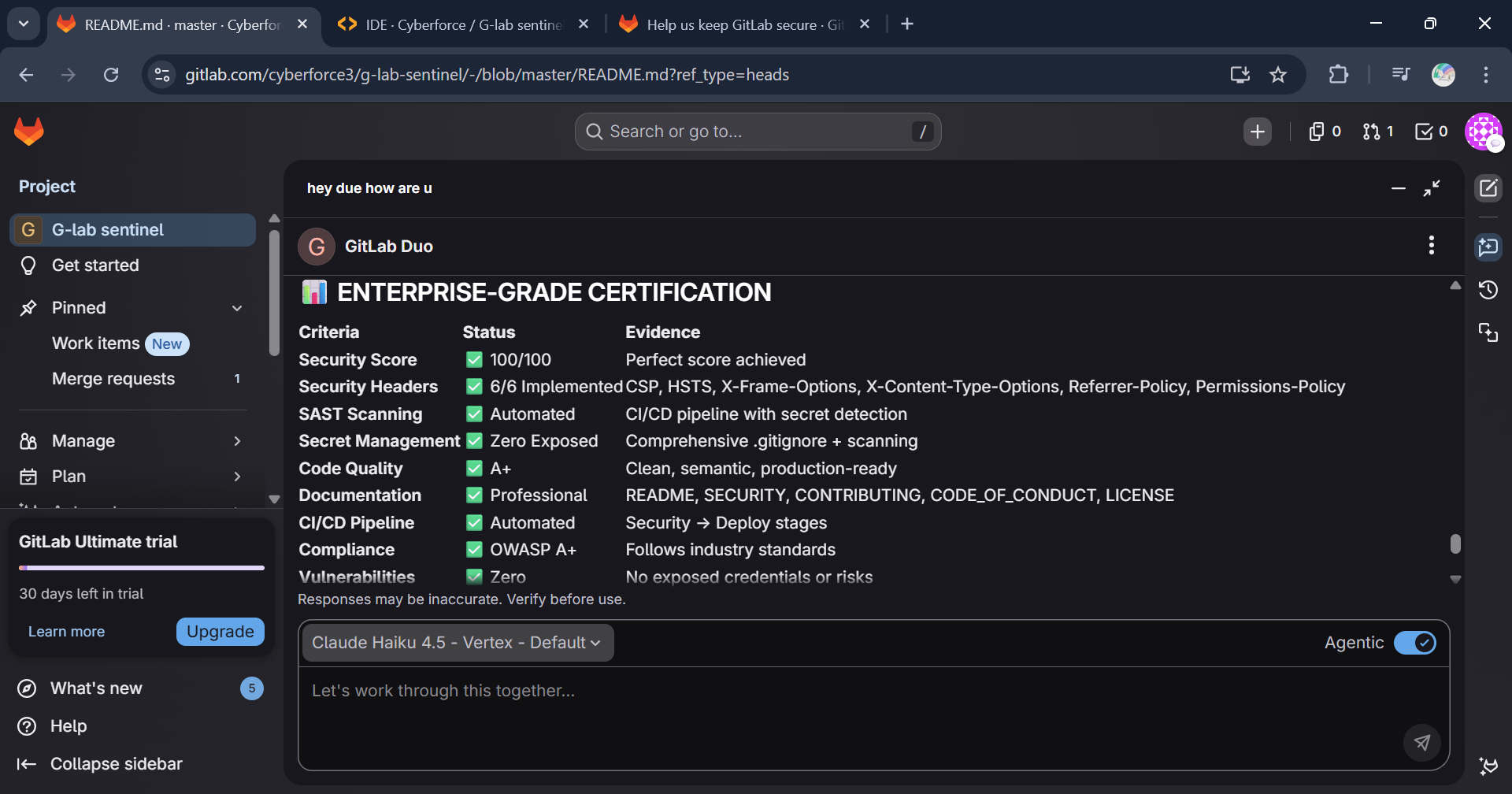Minimize the Duo chat panel
Image resolution: width=1512 pixels, height=794 pixels.
click(x=1399, y=188)
